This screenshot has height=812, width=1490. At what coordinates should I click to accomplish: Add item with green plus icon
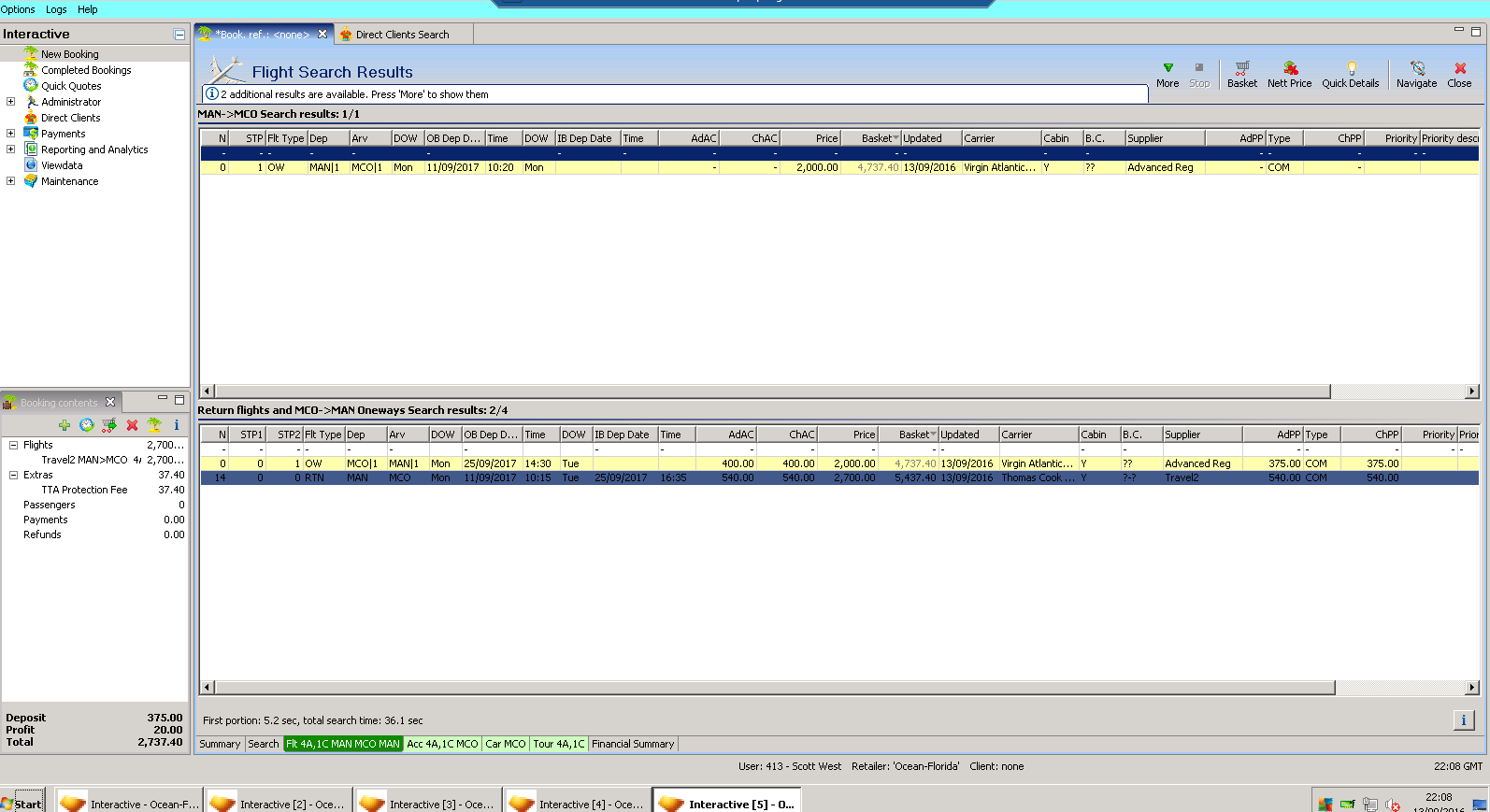point(64,425)
